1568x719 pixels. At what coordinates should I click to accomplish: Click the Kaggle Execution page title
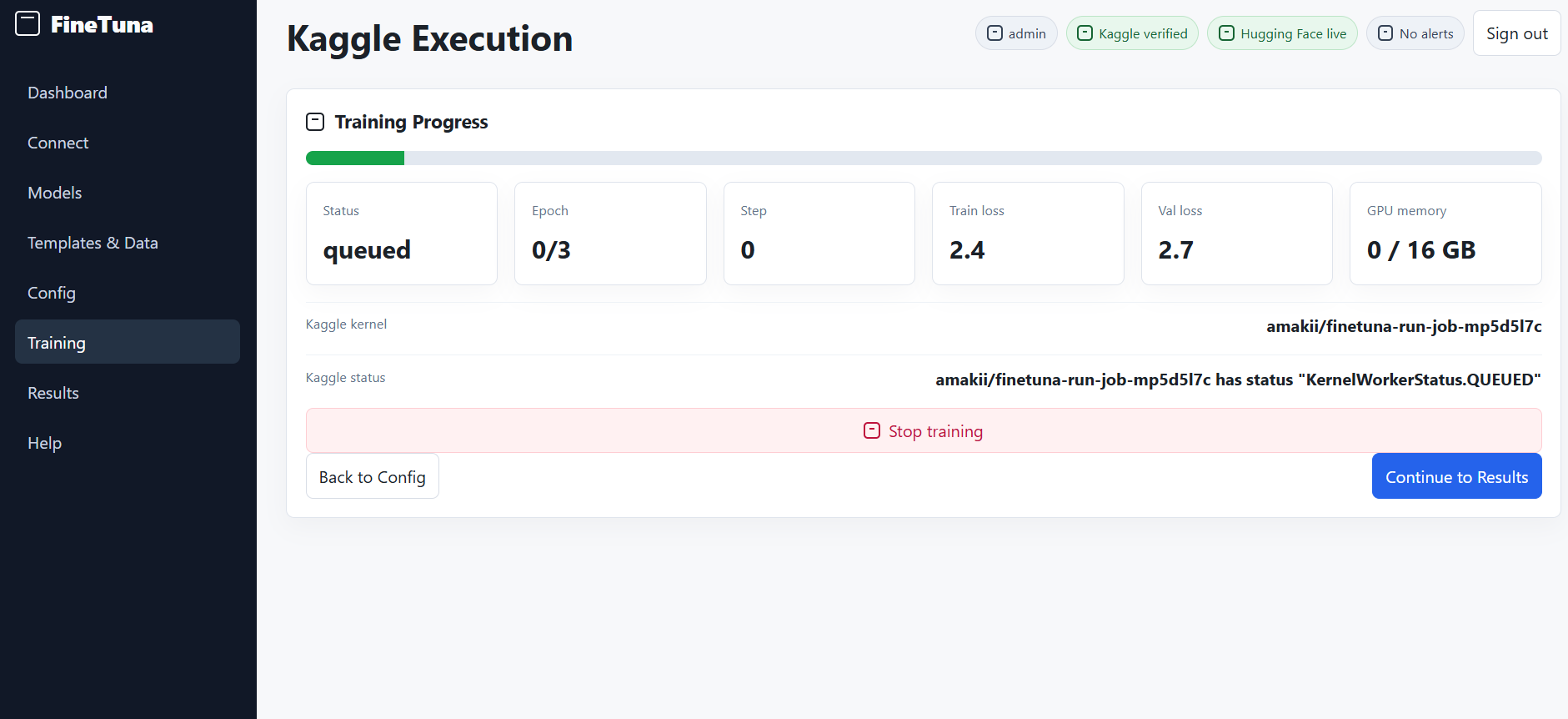click(x=430, y=38)
